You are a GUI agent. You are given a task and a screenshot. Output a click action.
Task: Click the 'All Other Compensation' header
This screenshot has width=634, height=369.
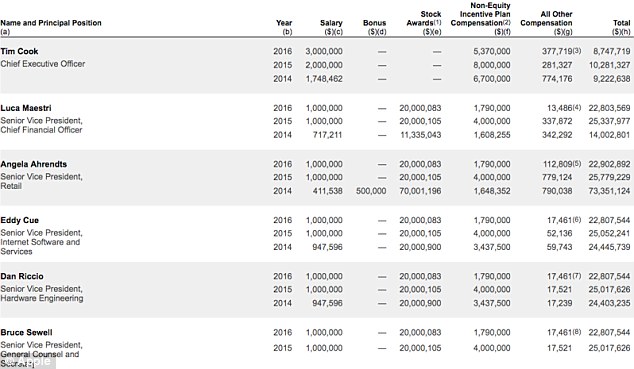pos(546,19)
